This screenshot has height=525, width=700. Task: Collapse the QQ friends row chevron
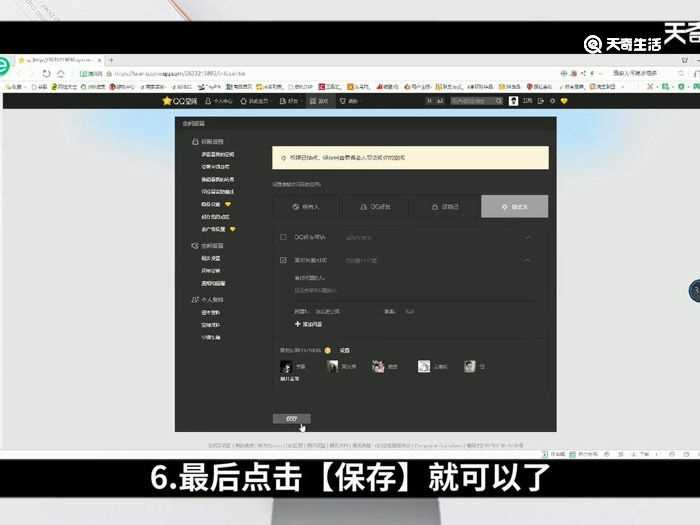coord(529,237)
